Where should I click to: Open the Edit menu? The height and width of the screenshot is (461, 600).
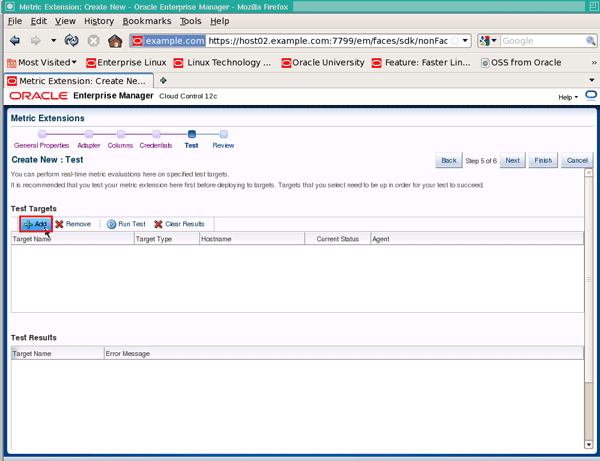point(39,21)
